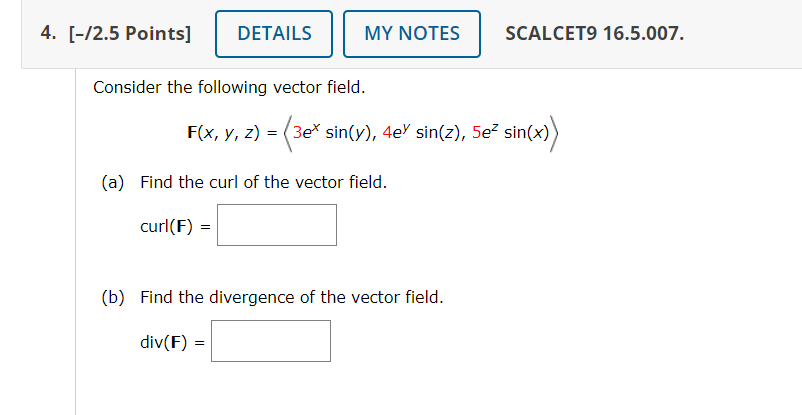Click the [-/2.5 Points] score label
The height and width of the screenshot is (415, 802).
[130, 34]
